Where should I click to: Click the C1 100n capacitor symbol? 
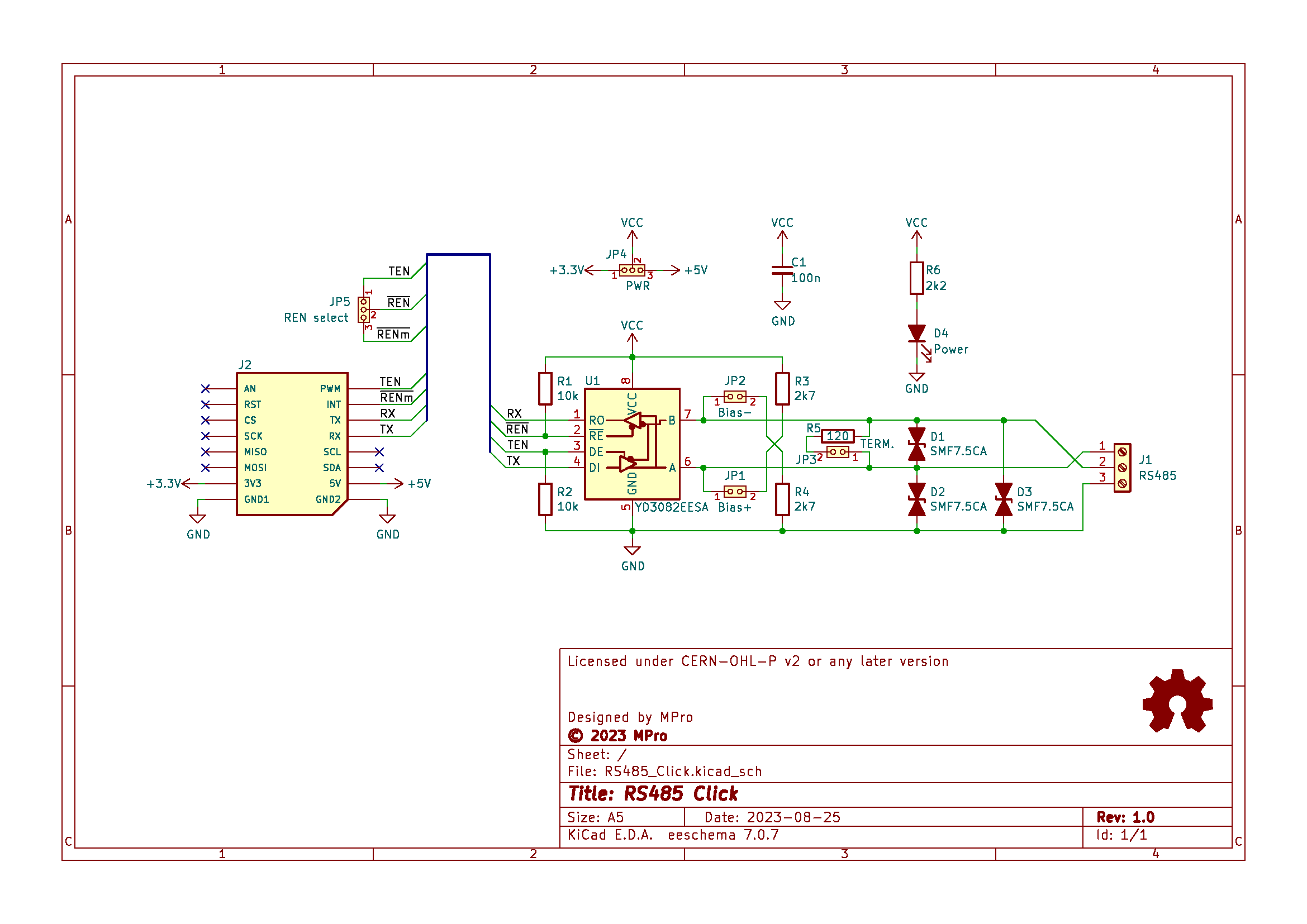click(782, 270)
